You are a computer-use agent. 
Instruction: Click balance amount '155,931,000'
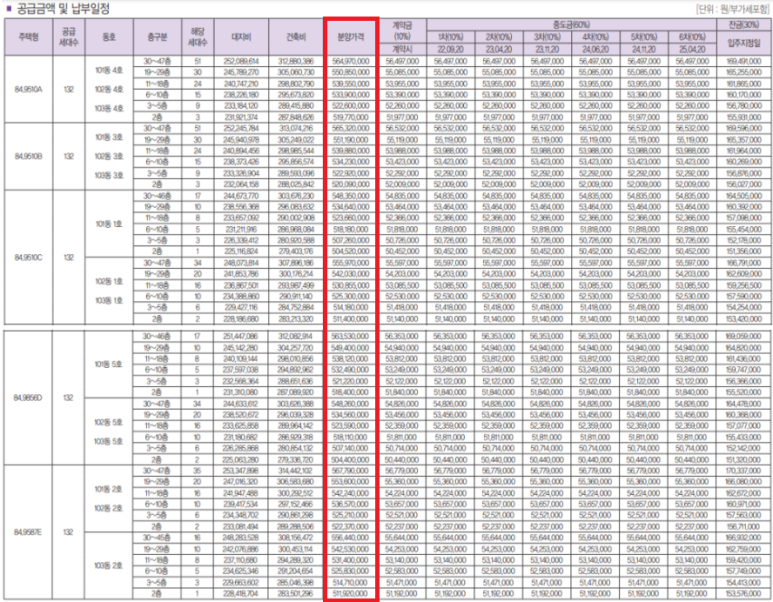tap(744, 117)
